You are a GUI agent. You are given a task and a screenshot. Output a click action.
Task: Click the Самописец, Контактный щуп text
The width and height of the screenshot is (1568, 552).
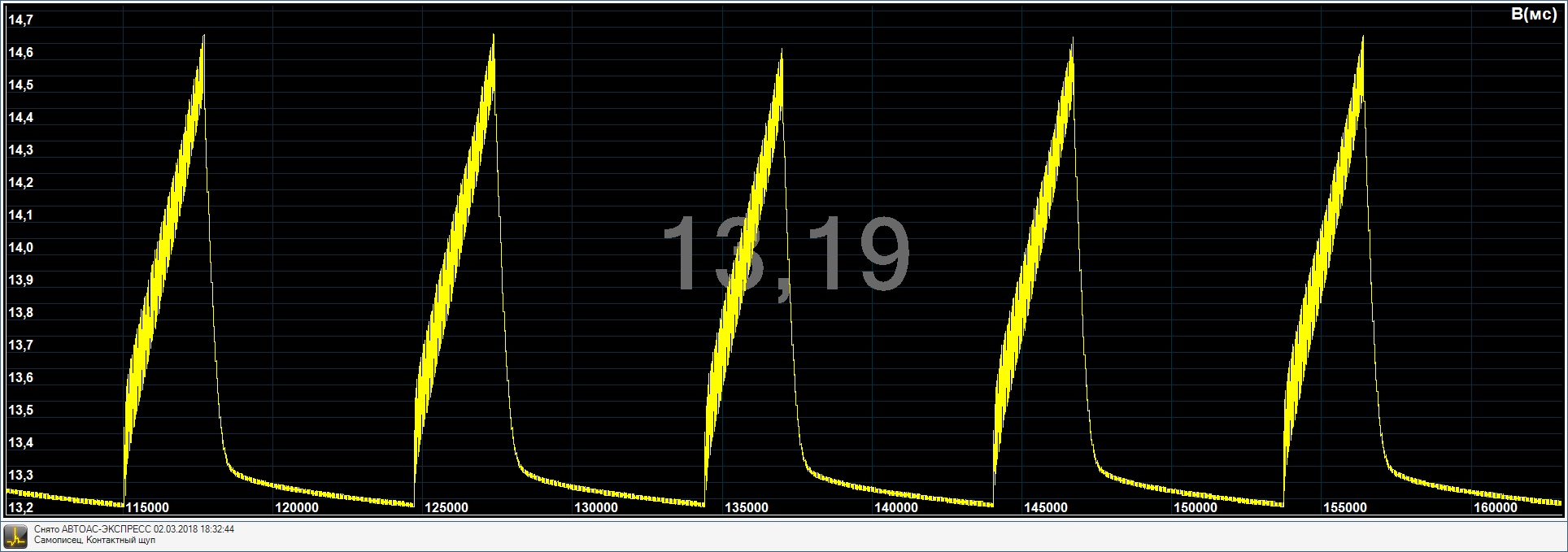coord(94,541)
